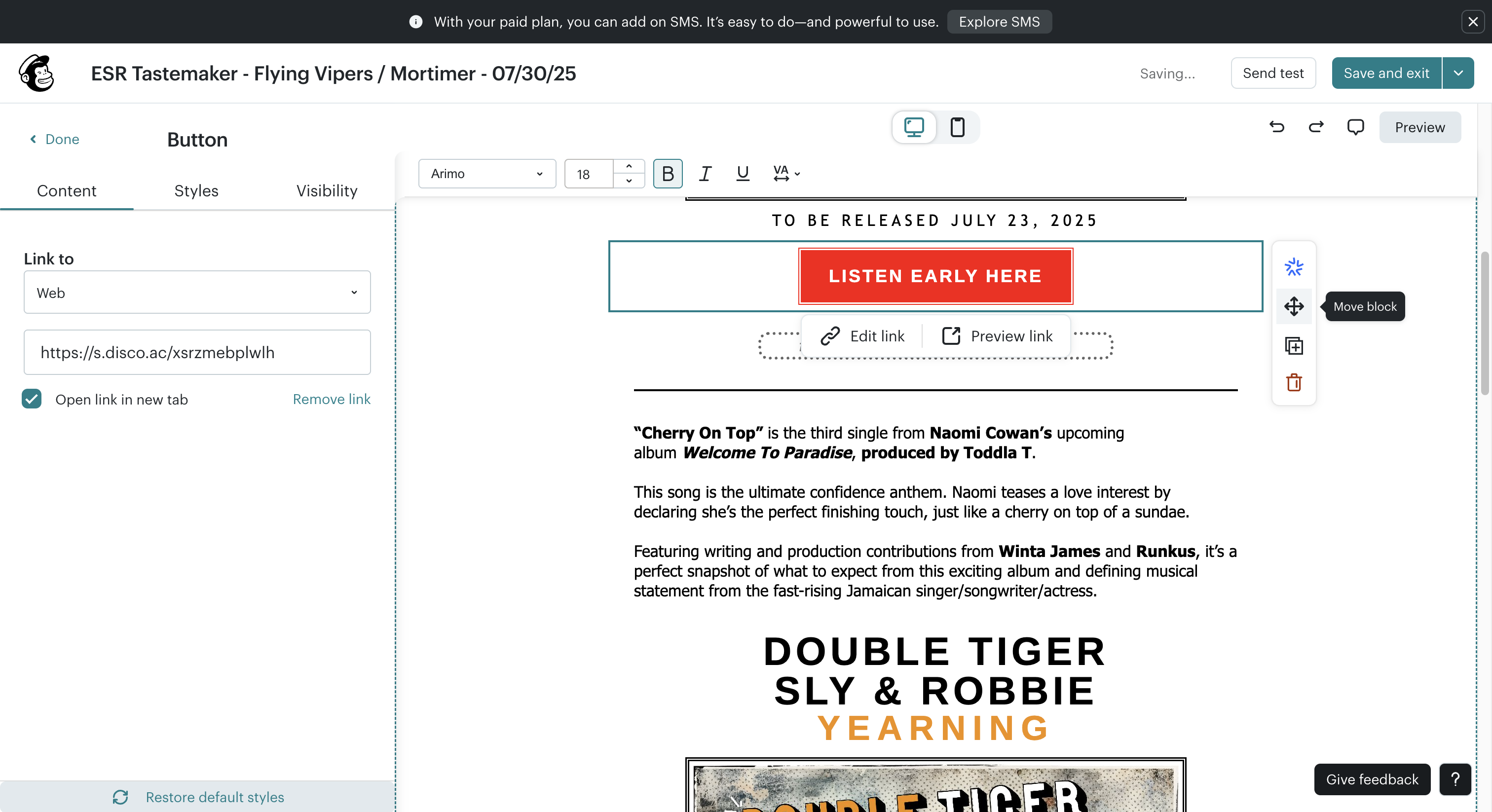
Task: Click the campaign title text
Action: 333,74
